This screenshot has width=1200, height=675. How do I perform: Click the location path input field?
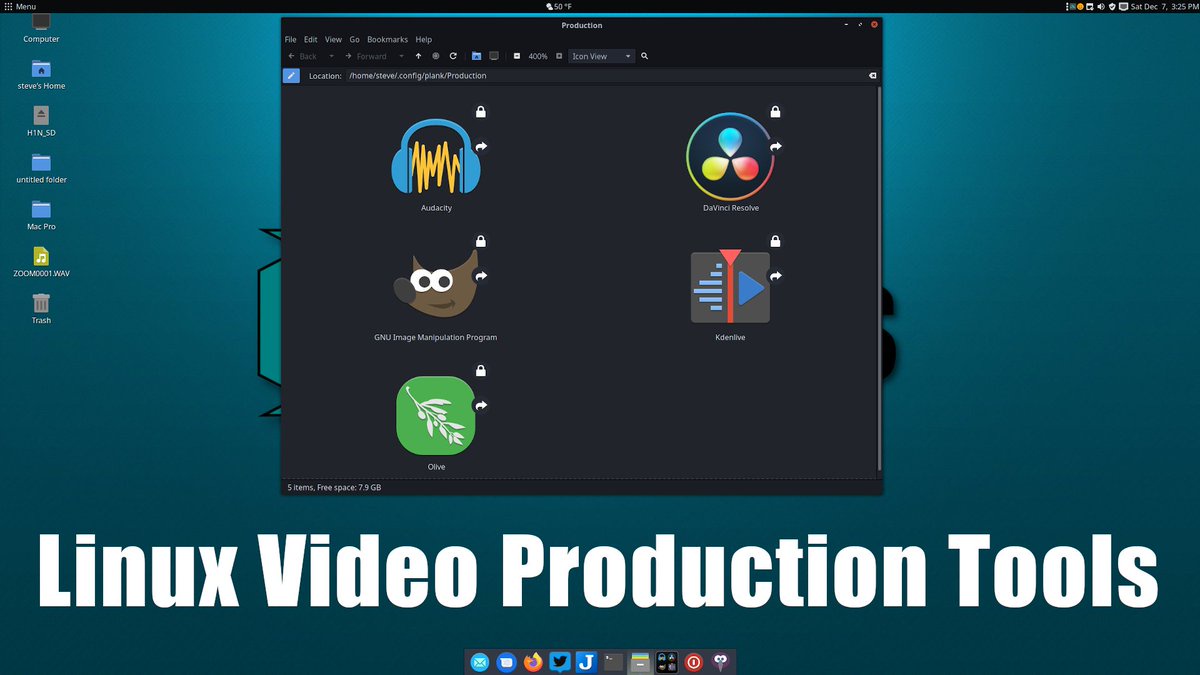point(612,75)
